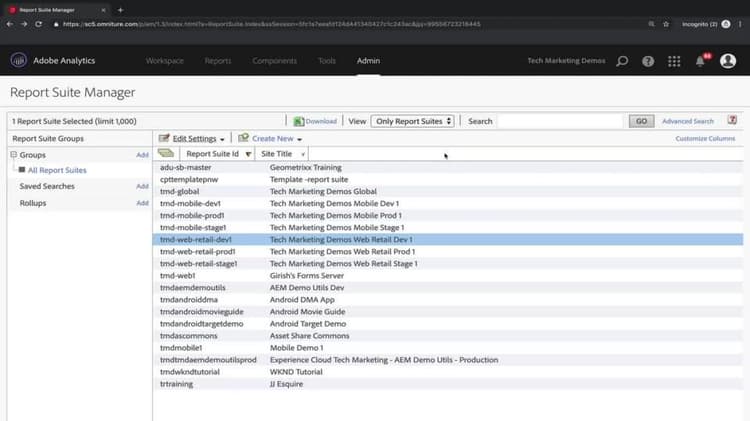The width and height of the screenshot is (750, 421).
Task: Click the Download link
Action: click(x=320, y=121)
